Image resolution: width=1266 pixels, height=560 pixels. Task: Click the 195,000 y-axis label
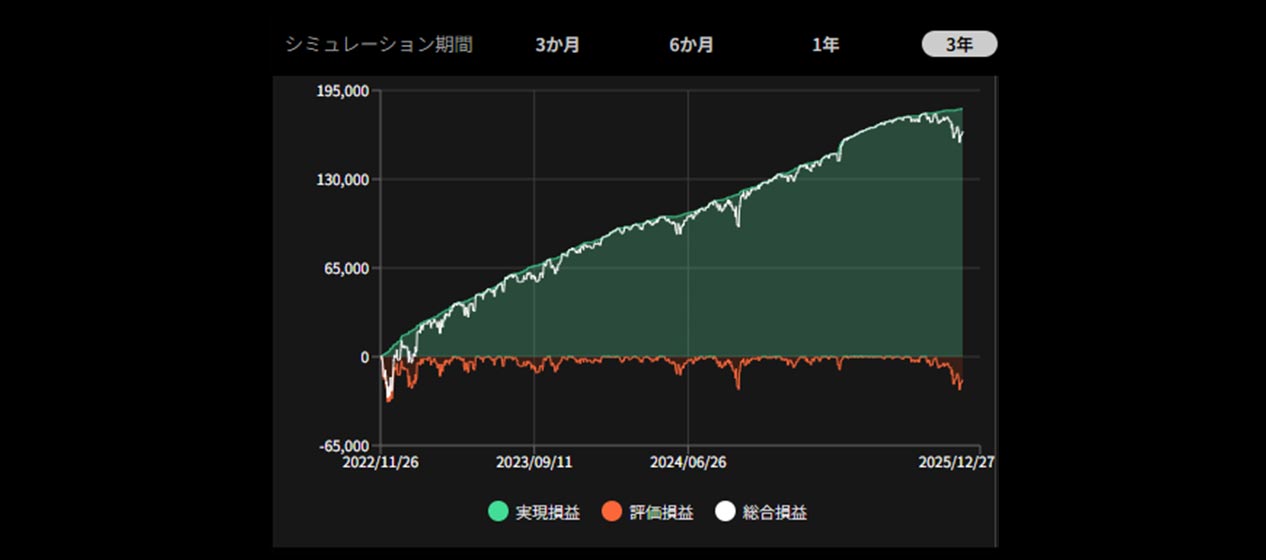[x=343, y=91]
